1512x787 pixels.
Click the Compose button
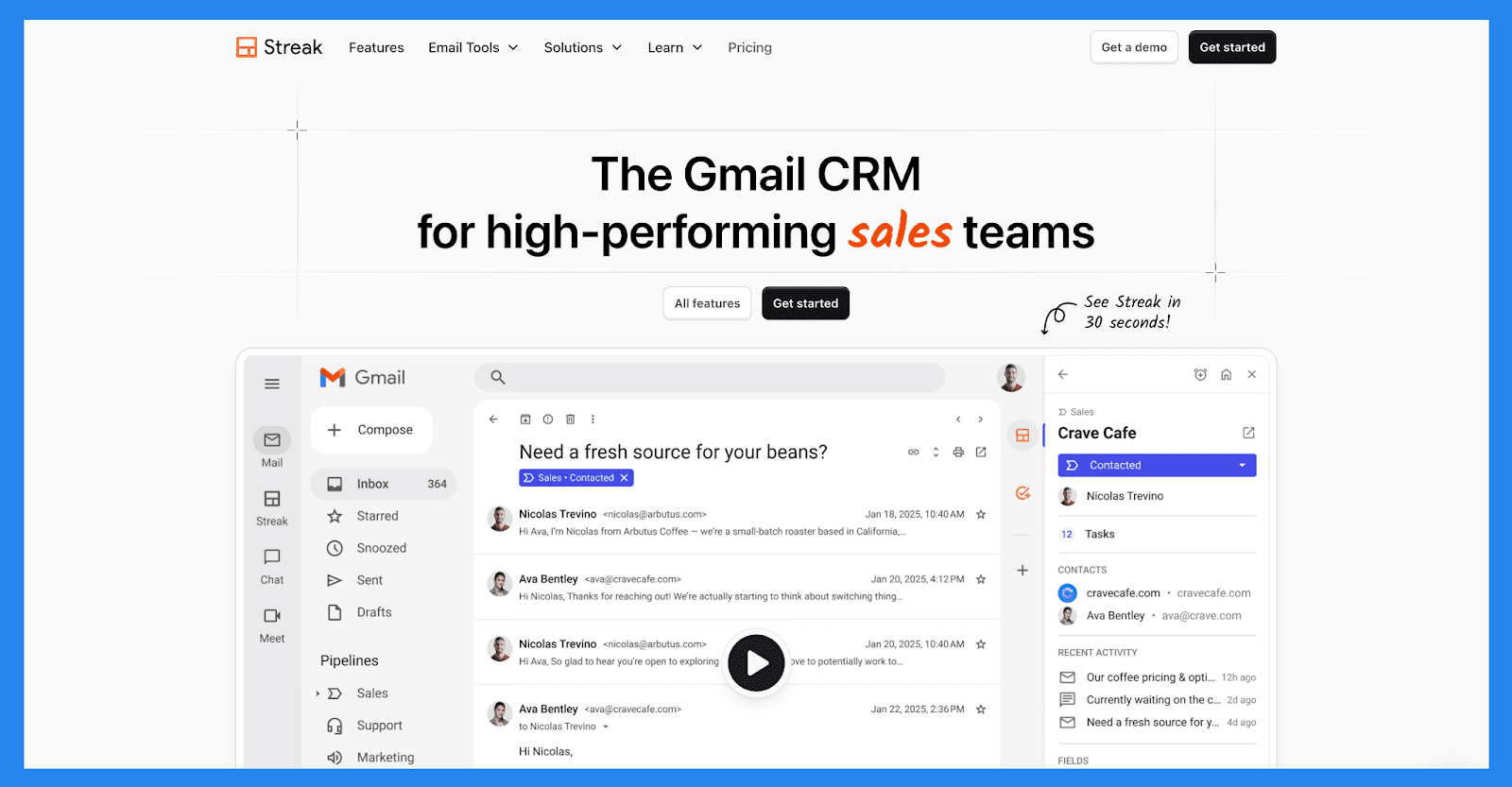click(x=371, y=430)
